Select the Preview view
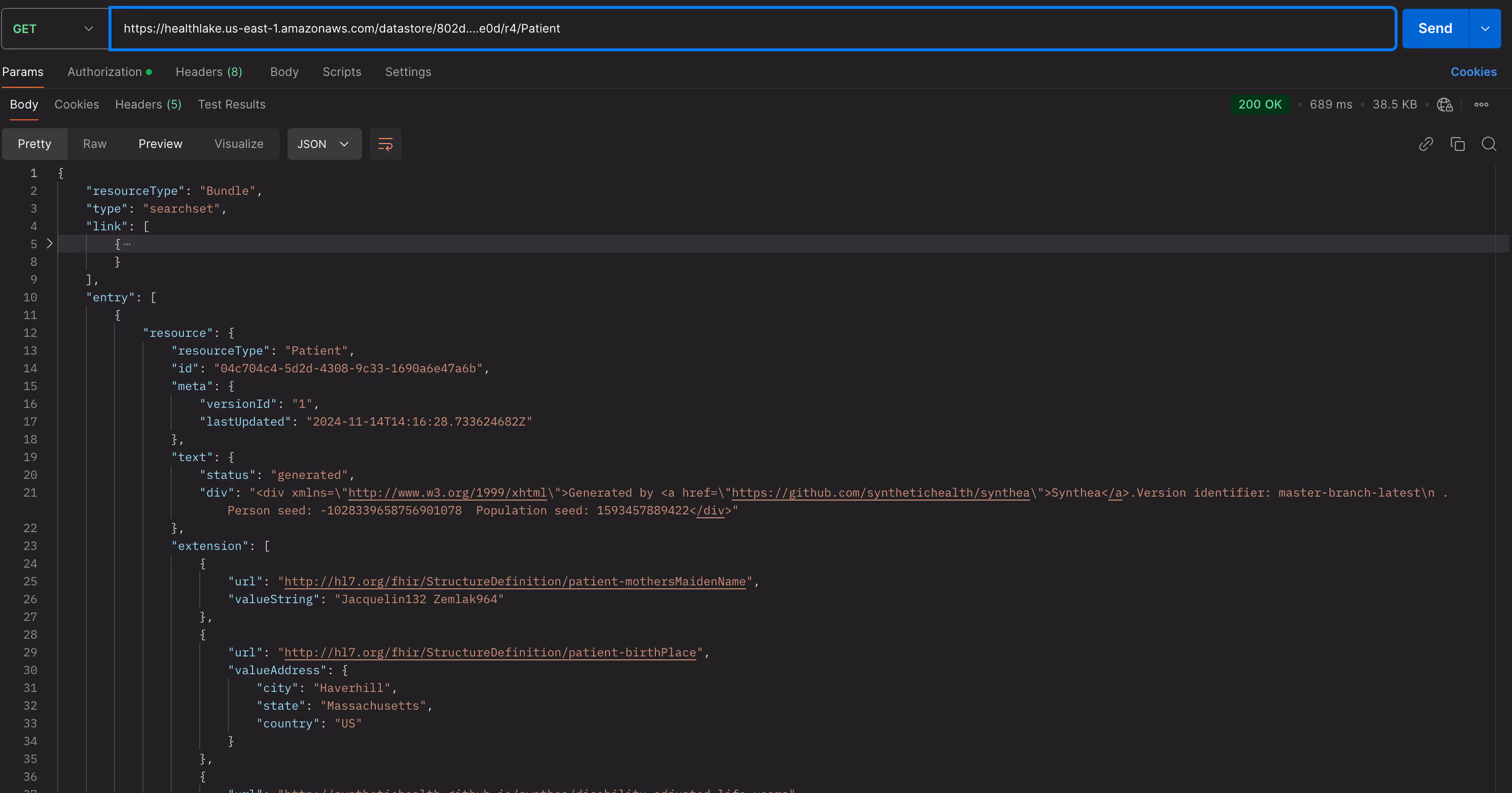1512x793 pixels. [160, 144]
